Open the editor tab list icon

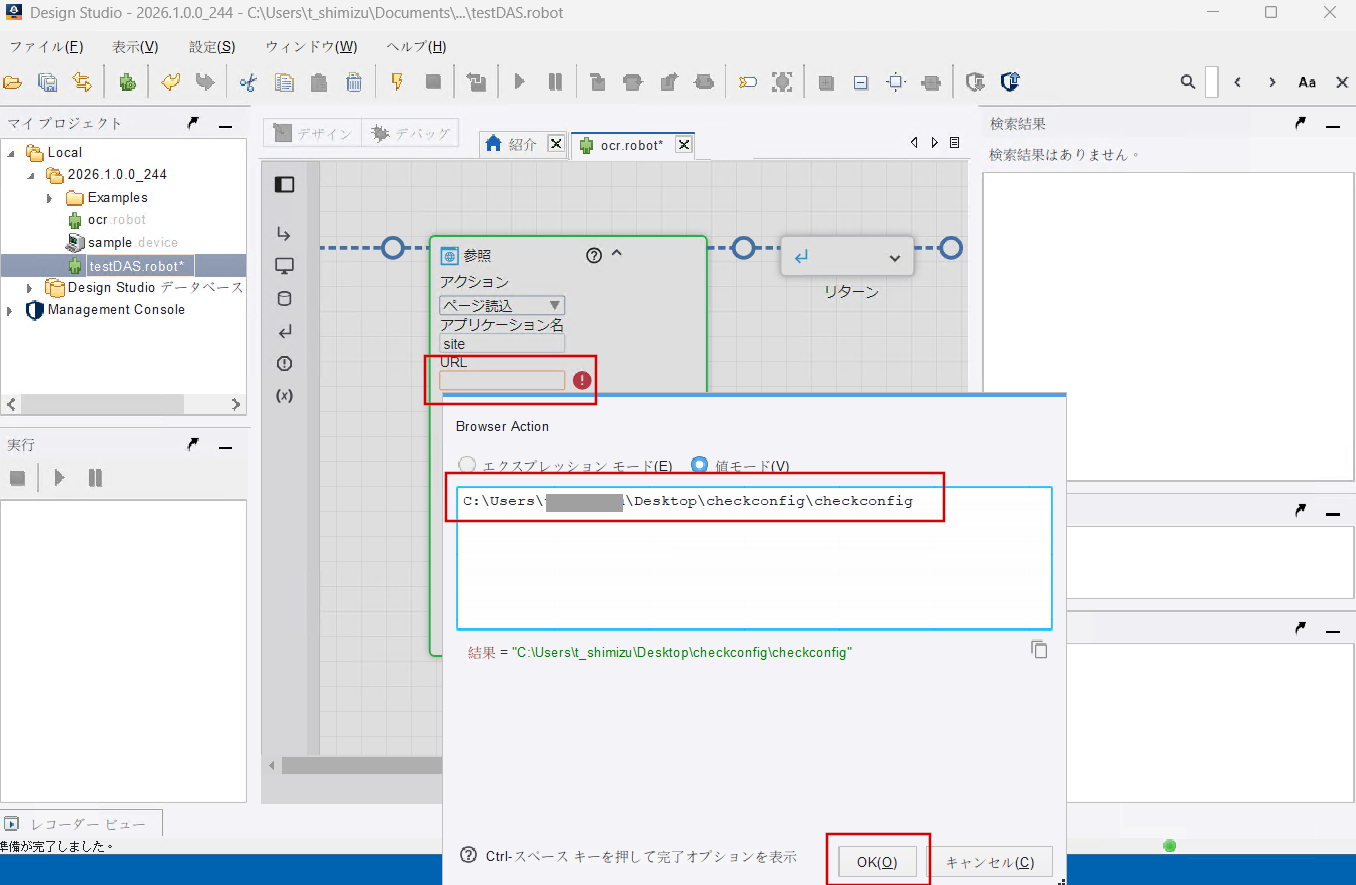[x=954, y=143]
